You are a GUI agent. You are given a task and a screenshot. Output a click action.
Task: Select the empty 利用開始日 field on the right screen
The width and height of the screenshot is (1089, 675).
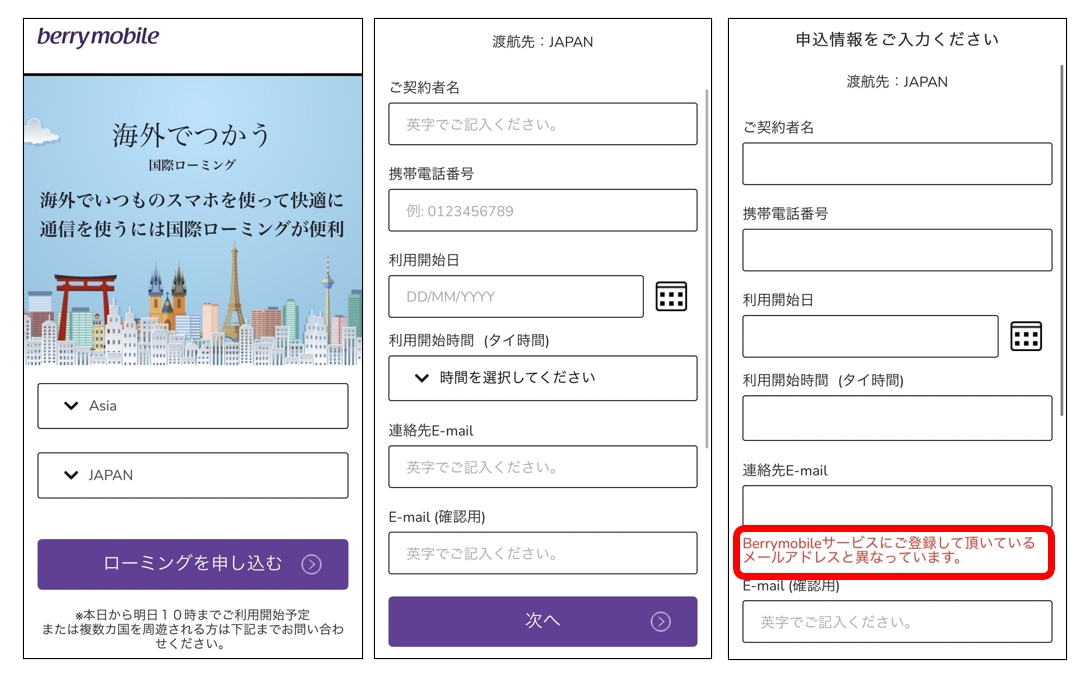tap(870, 336)
